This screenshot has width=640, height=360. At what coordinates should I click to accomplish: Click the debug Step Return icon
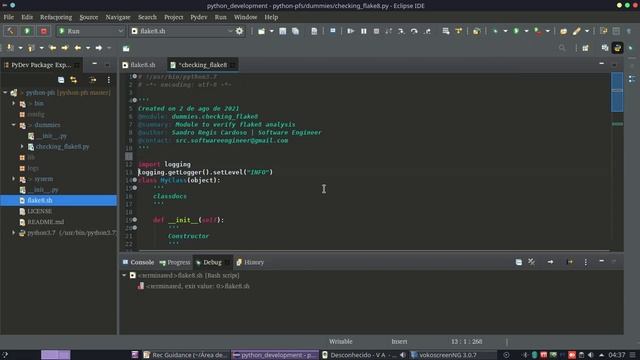click(x=427, y=31)
